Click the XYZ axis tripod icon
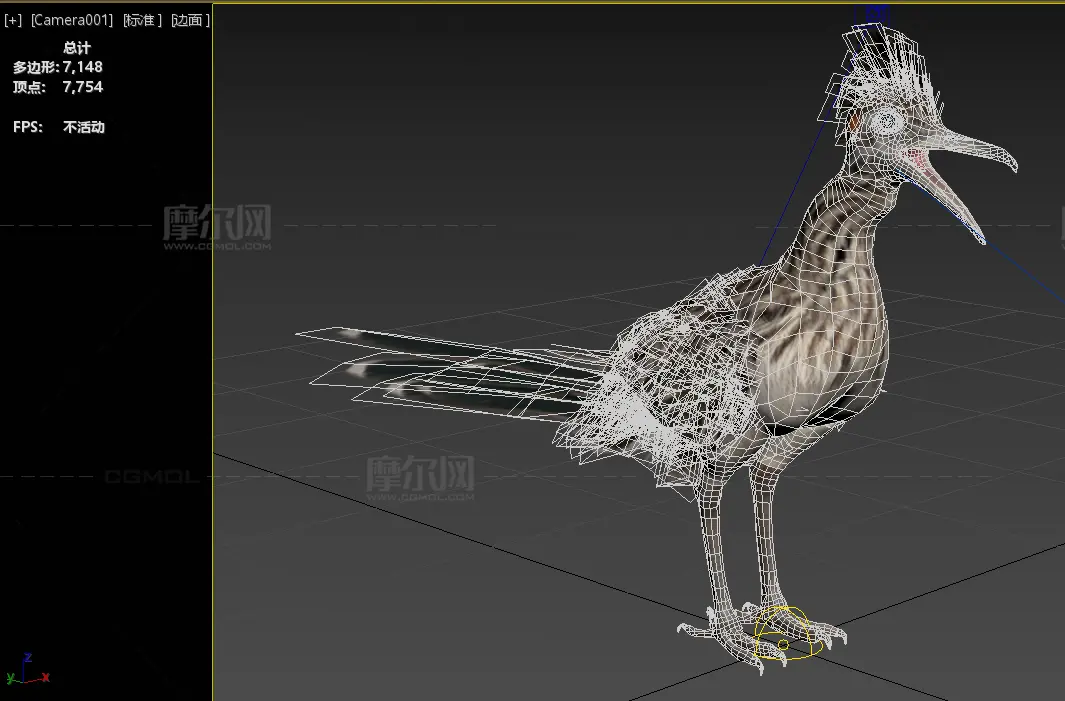Screen dimensions: 1065x701 pos(28,670)
